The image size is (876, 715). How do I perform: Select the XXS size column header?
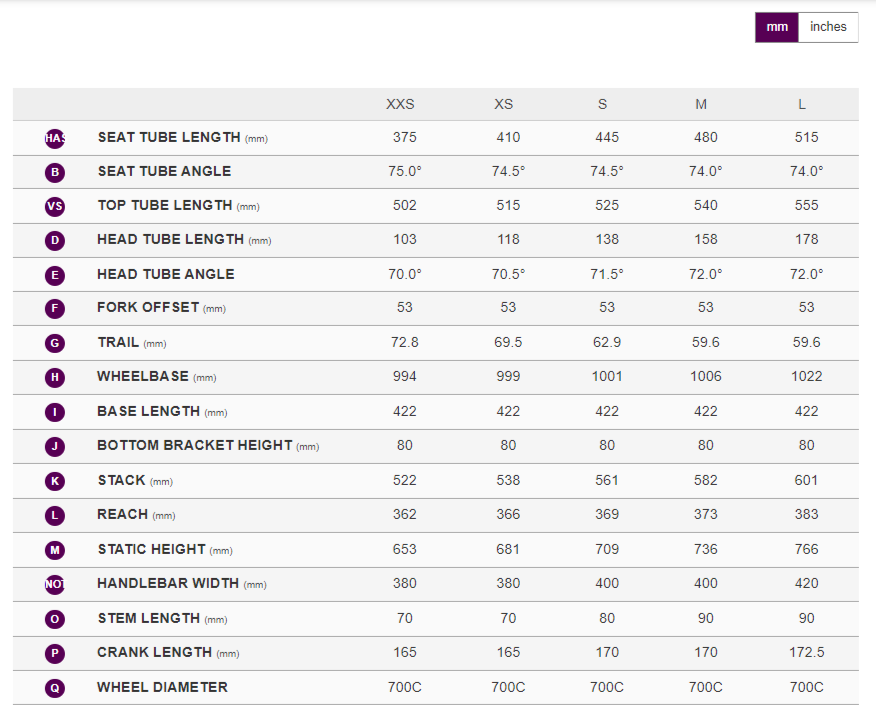pyautogui.click(x=400, y=104)
